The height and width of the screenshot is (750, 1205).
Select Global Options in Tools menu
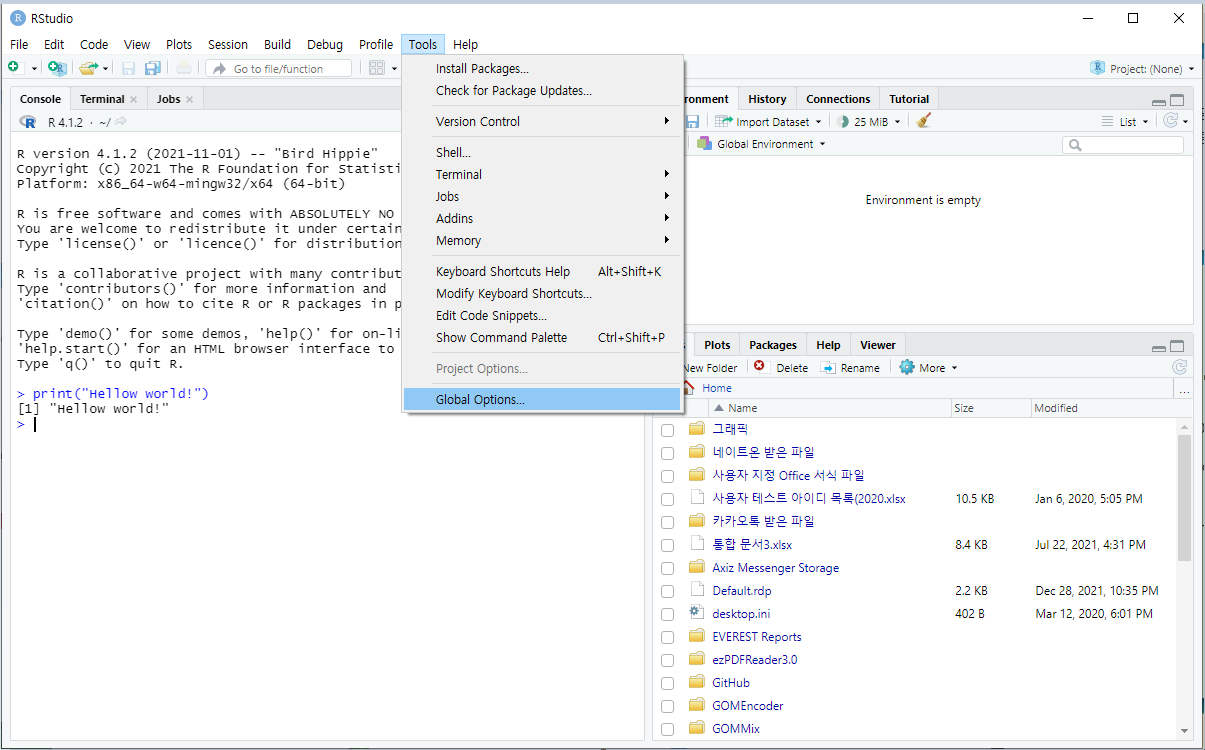pos(542,399)
